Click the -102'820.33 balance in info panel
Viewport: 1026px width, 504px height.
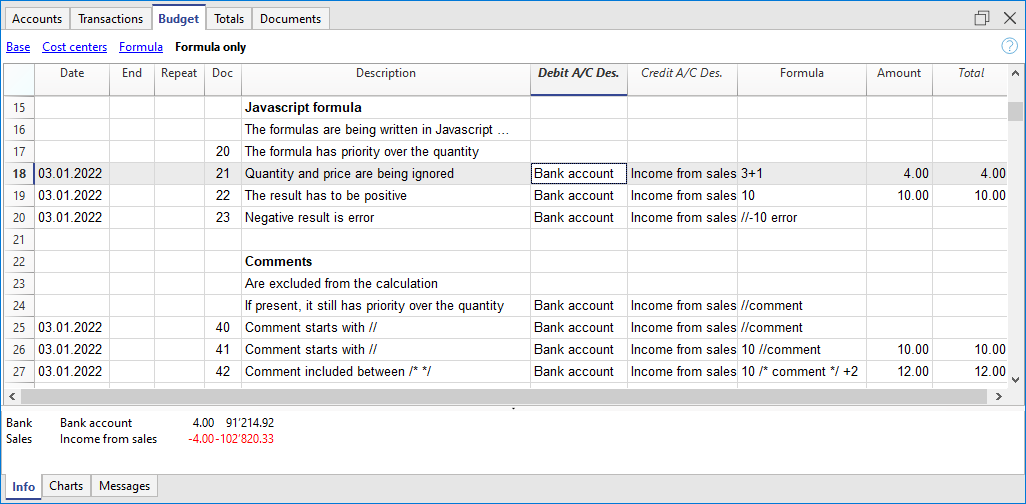(x=244, y=439)
